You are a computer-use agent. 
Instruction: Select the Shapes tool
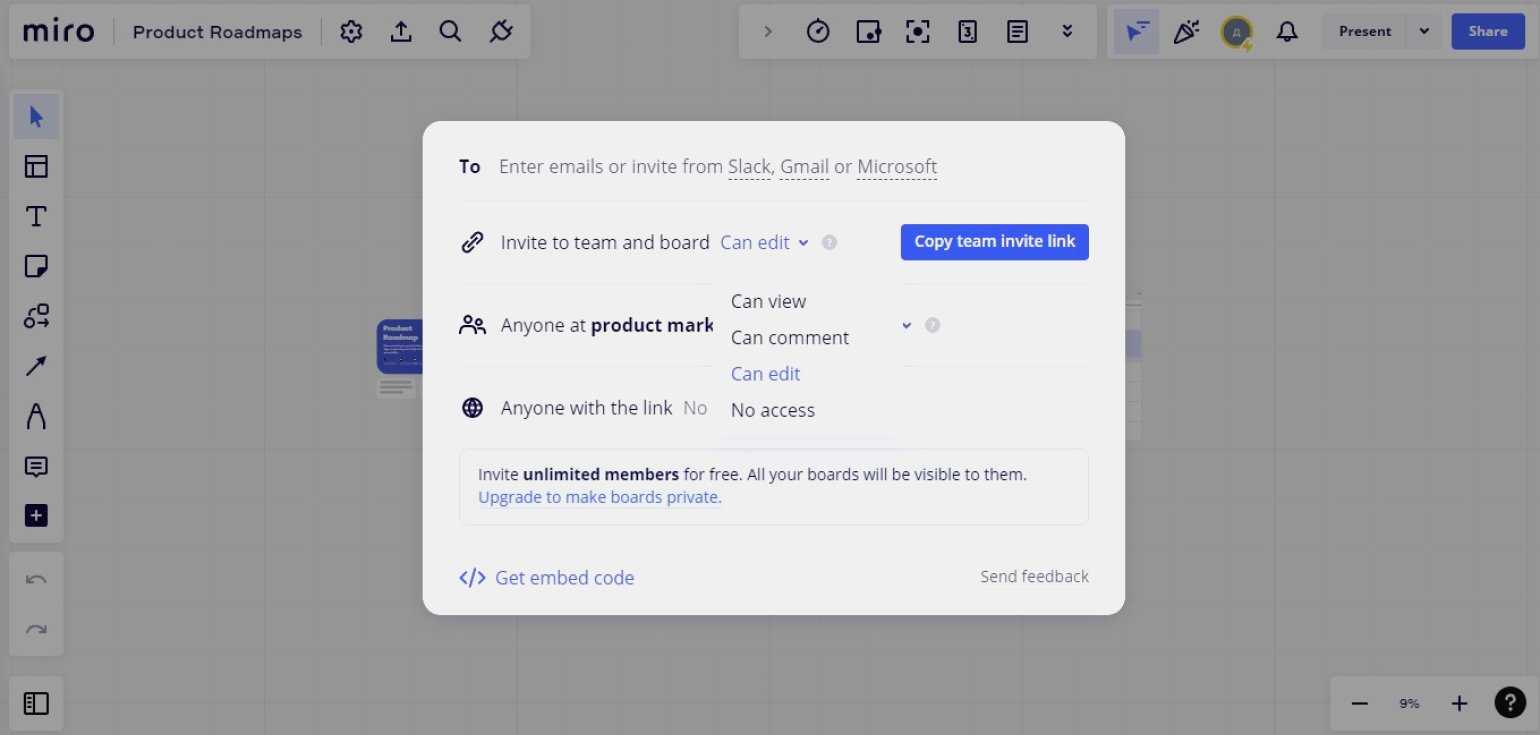click(x=36, y=316)
